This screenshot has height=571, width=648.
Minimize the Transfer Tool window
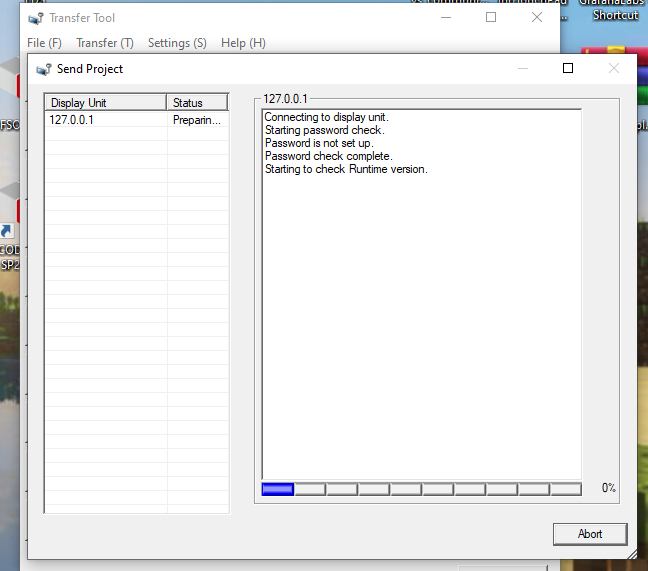click(445, 17)
